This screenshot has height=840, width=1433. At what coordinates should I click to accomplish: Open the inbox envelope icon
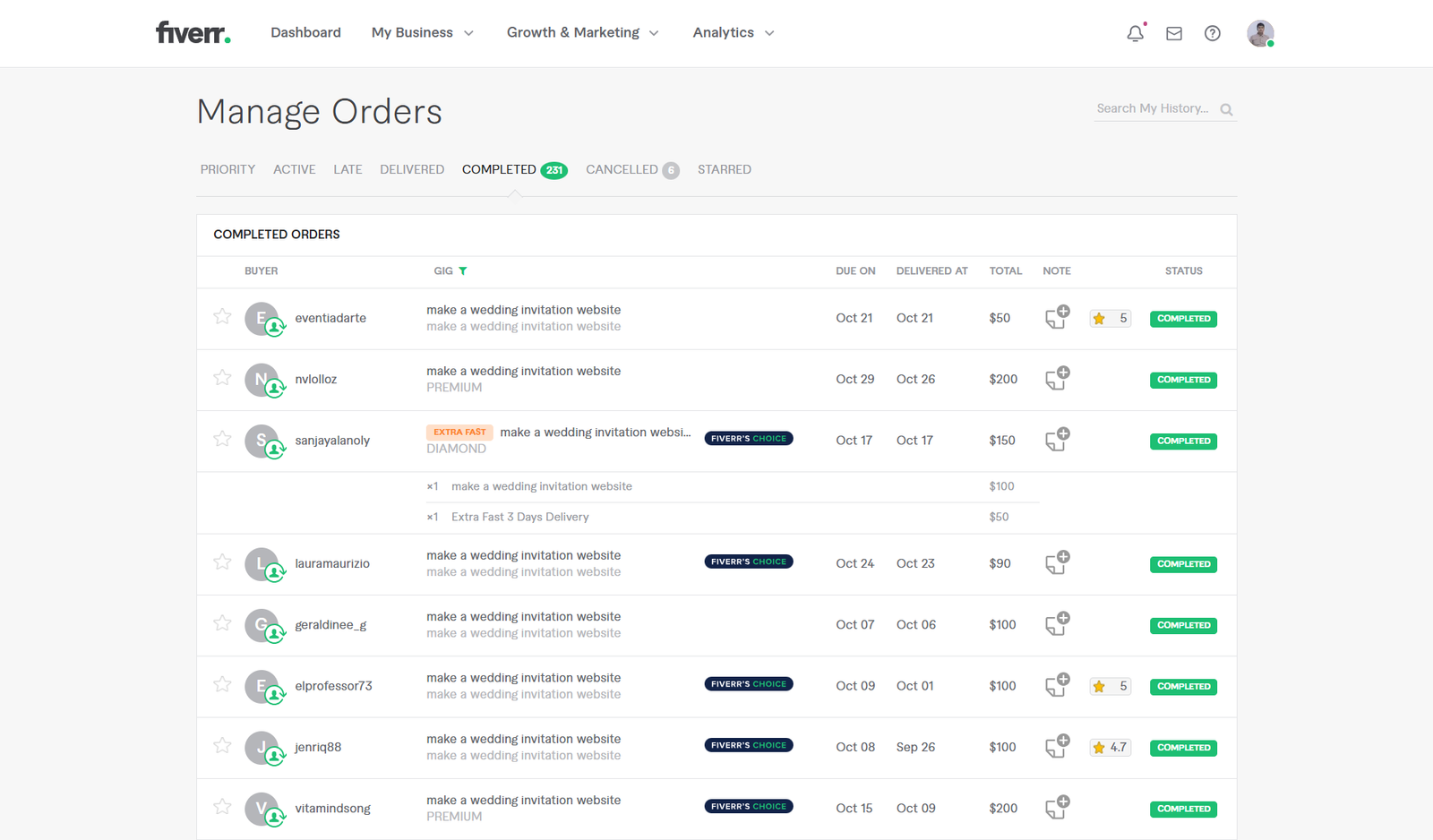coord(1173,33)
